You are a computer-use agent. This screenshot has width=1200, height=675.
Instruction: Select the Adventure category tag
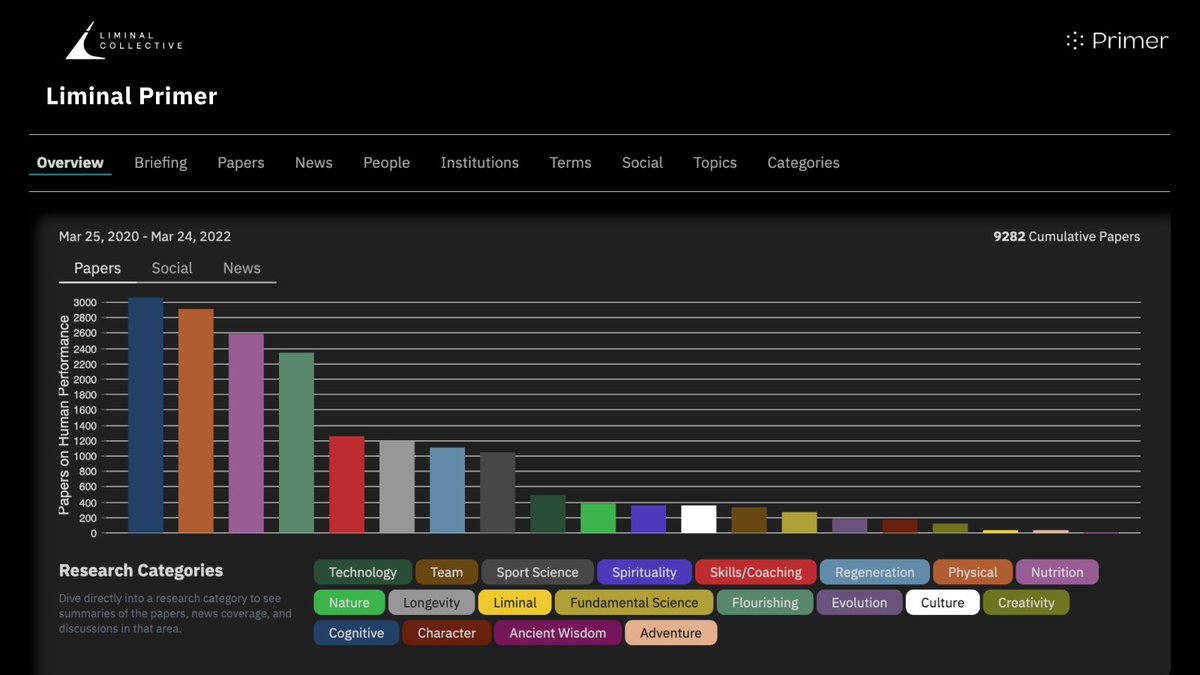pyautogui.click(x=671, y=632)
